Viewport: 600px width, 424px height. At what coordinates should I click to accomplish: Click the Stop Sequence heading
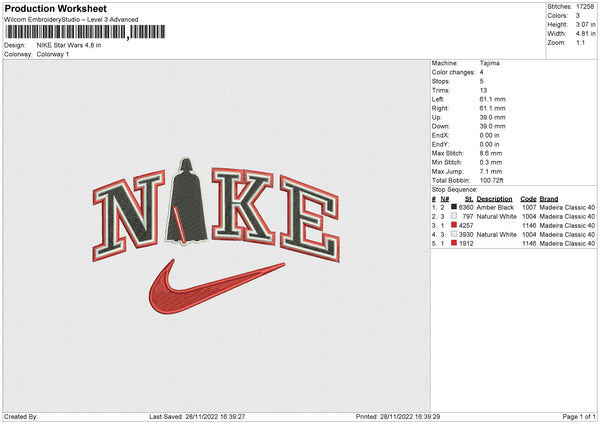point(455,187)
